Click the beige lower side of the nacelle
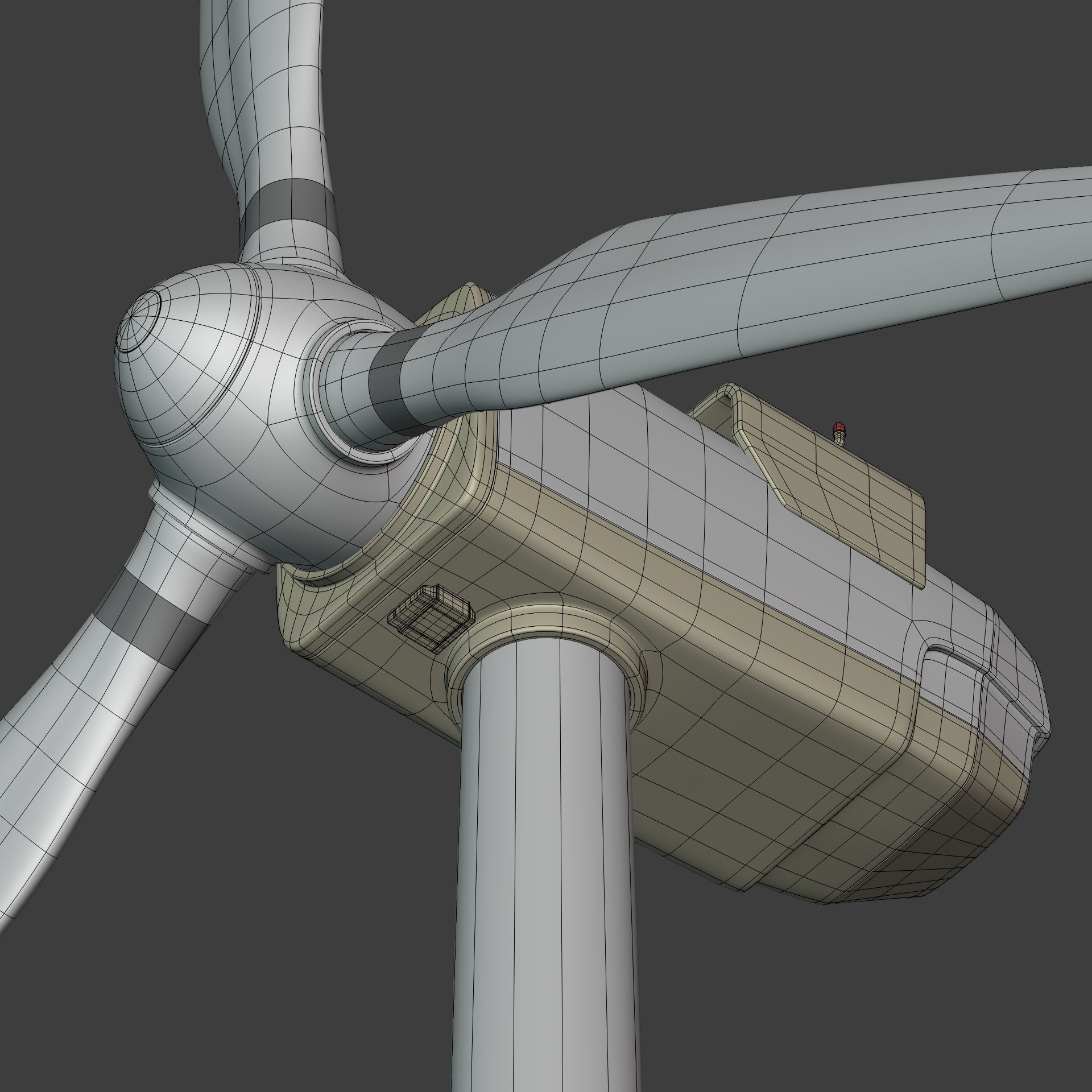This screenshot has width=1092, height=1092. (739, 711)
